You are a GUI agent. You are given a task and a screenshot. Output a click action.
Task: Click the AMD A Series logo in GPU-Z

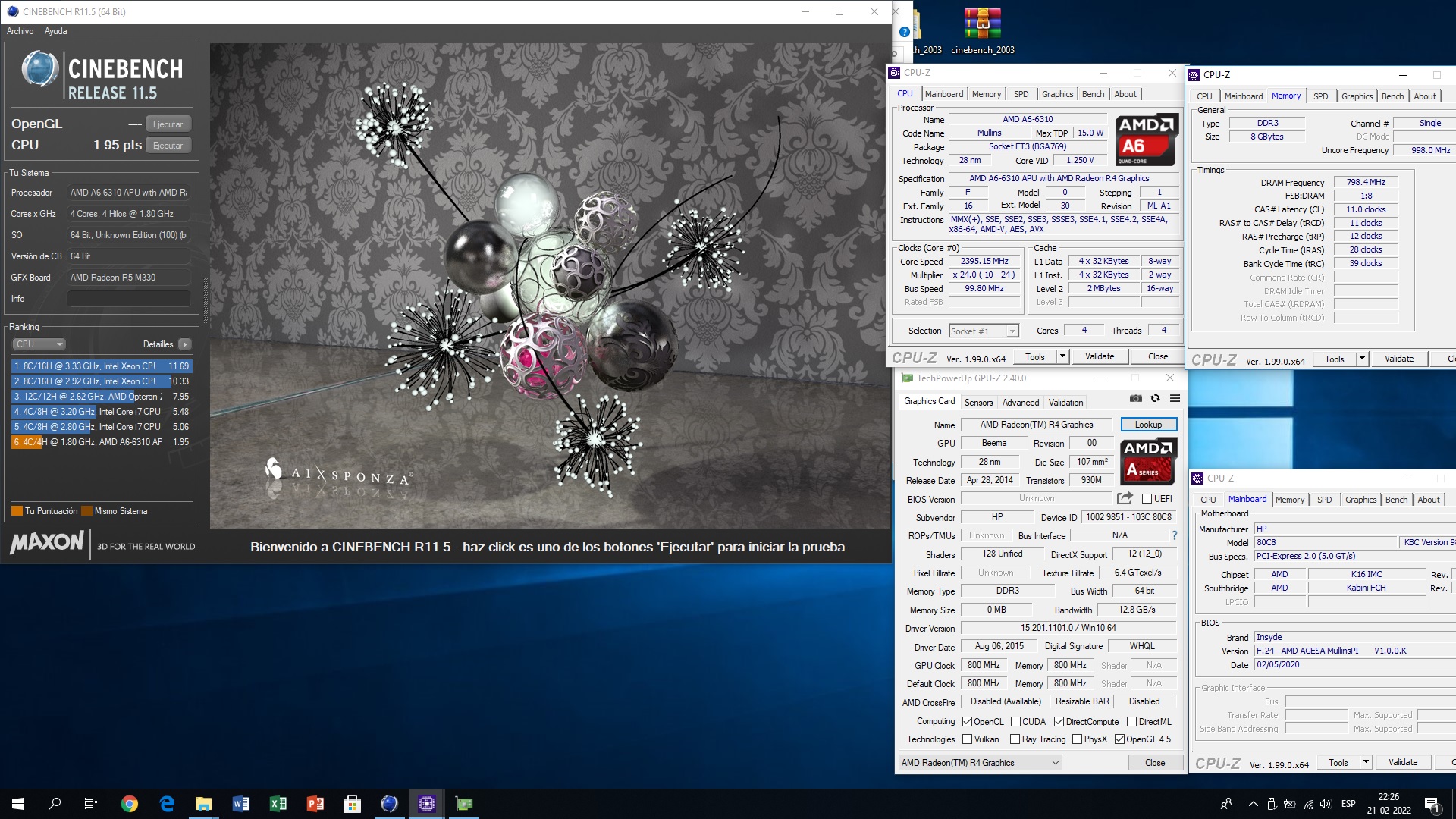[x=1149, y=460]
